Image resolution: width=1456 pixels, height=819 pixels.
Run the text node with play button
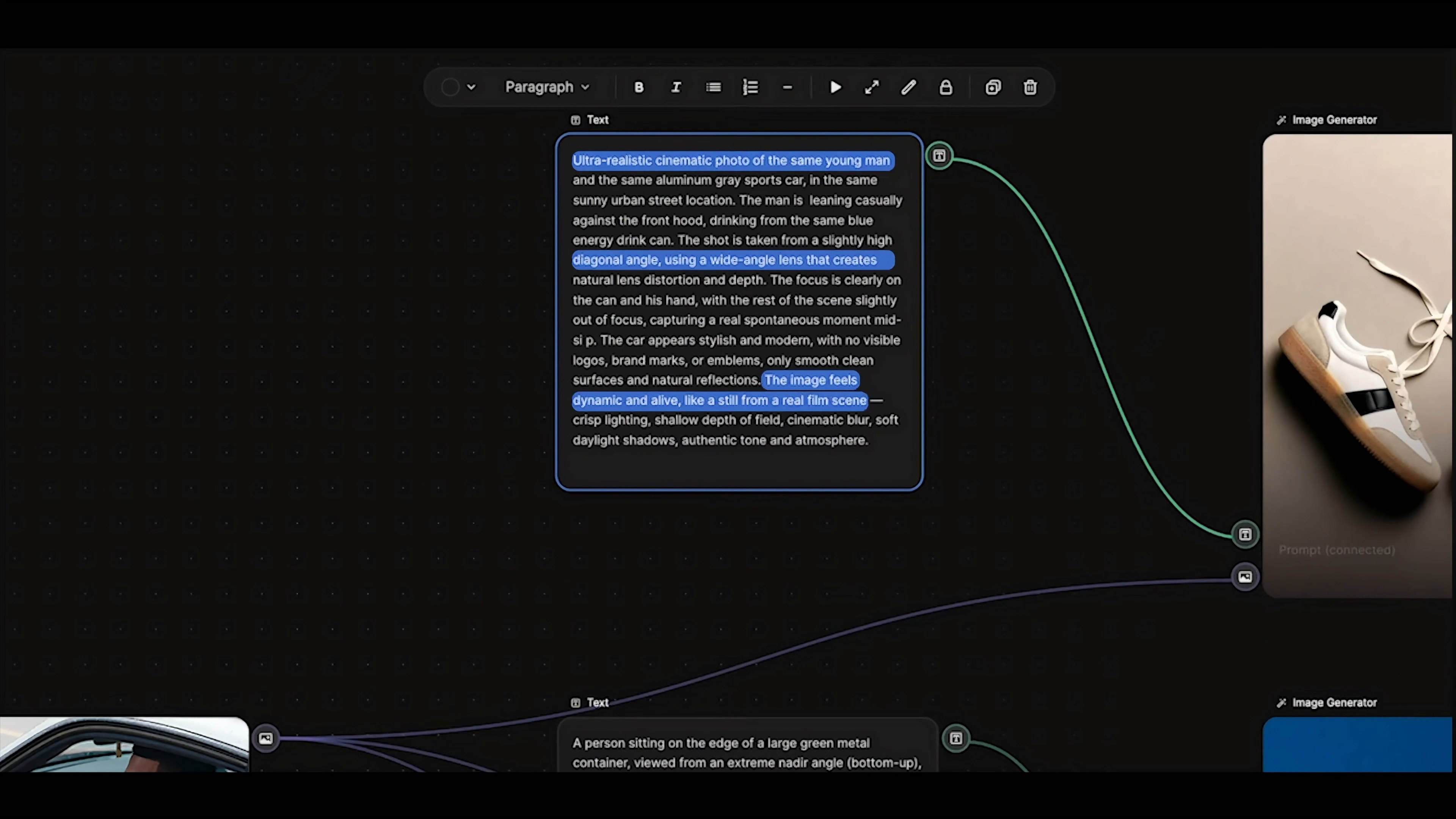[835, 87]
